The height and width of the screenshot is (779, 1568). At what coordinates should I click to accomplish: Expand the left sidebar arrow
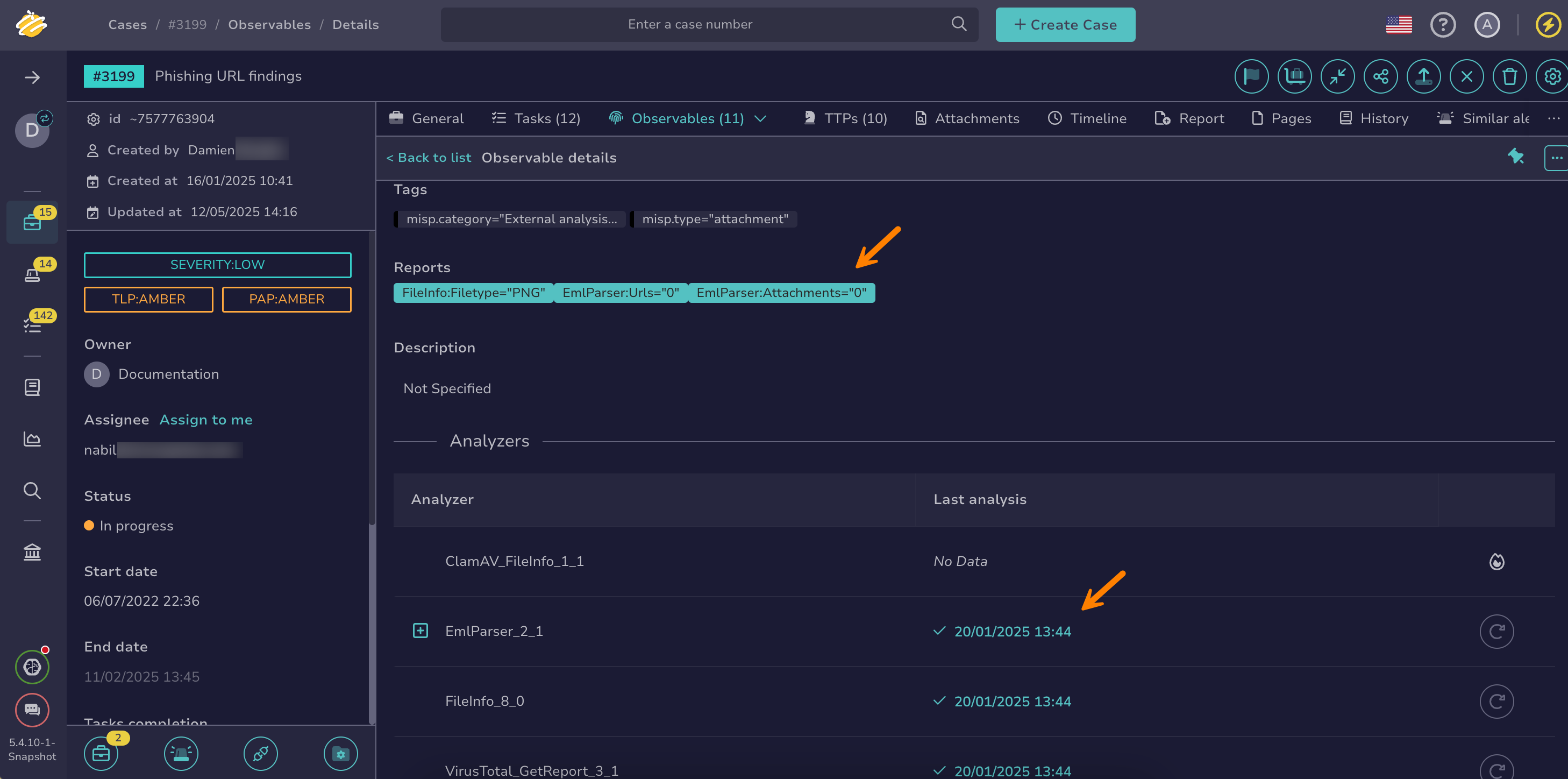pyautogui.click(x=32, y=77)
